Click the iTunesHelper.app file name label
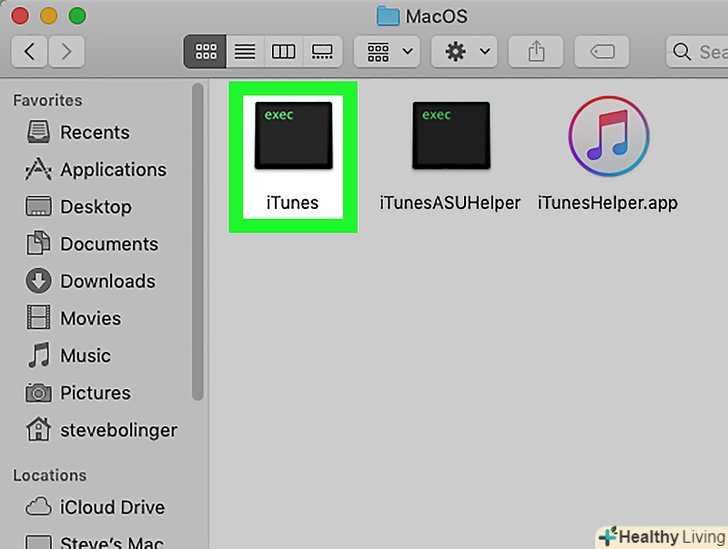Image resolution: width=728 pixels, height=549 pixels. [x=608, y=203]
